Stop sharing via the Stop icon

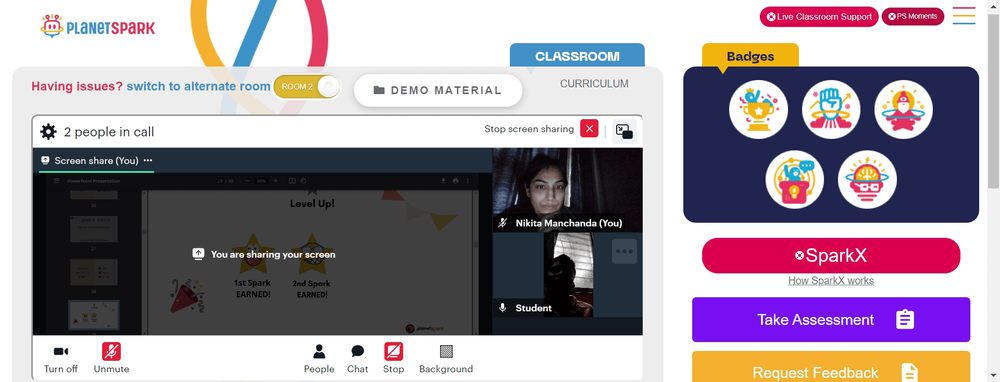pos(393,359)
